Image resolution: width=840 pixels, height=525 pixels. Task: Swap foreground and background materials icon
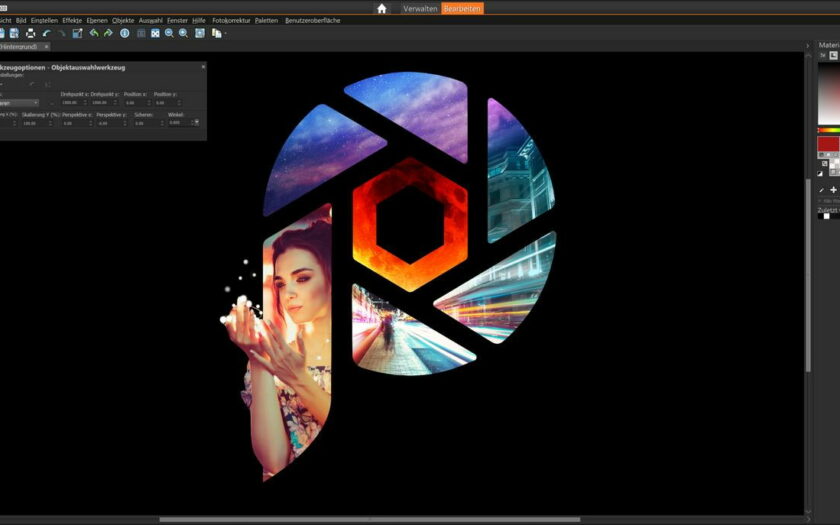click(x=824, y=163)
